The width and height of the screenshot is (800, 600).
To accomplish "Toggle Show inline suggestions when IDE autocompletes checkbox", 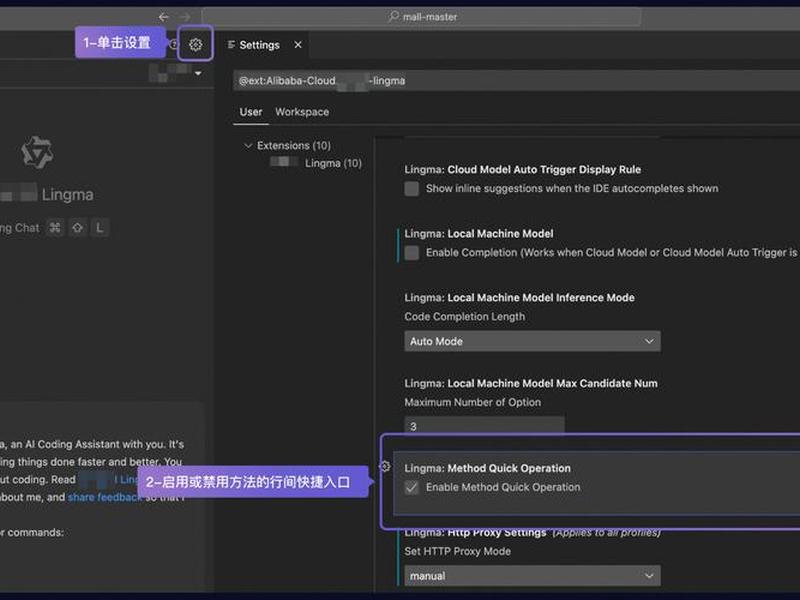I will (412, 189).
